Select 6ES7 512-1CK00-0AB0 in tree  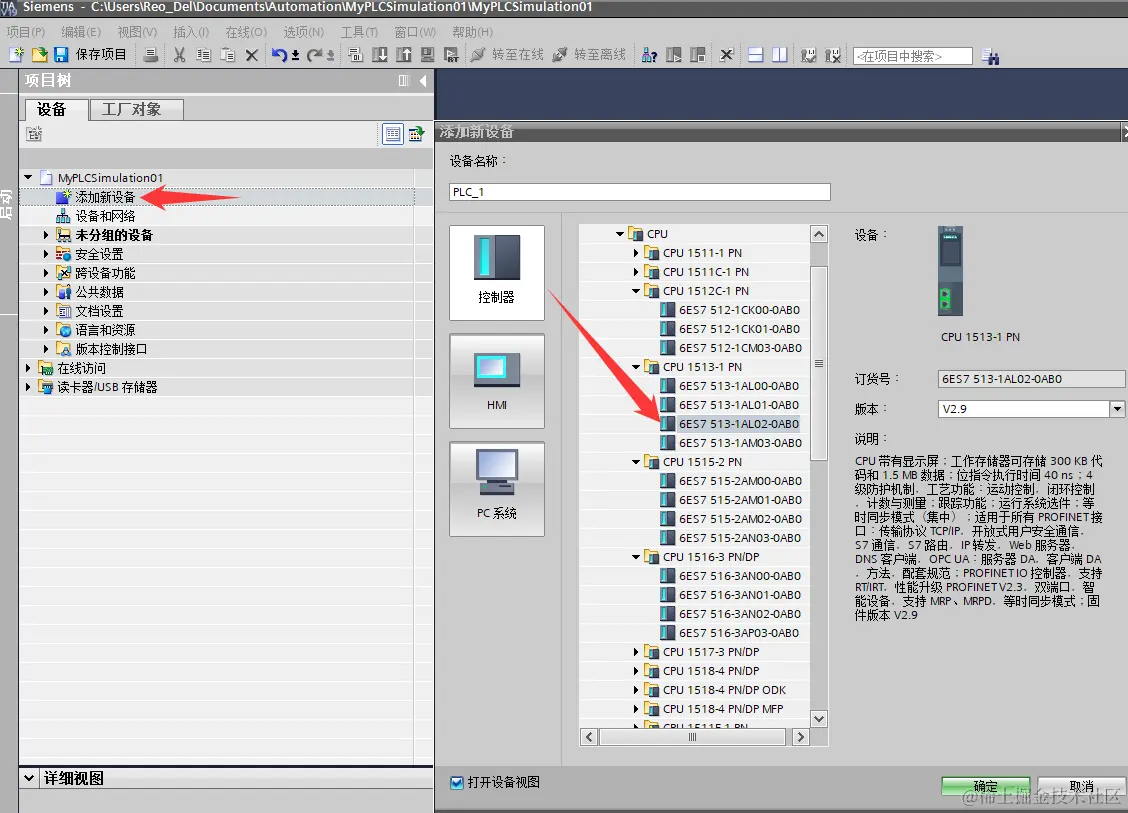tap(739, 310)
